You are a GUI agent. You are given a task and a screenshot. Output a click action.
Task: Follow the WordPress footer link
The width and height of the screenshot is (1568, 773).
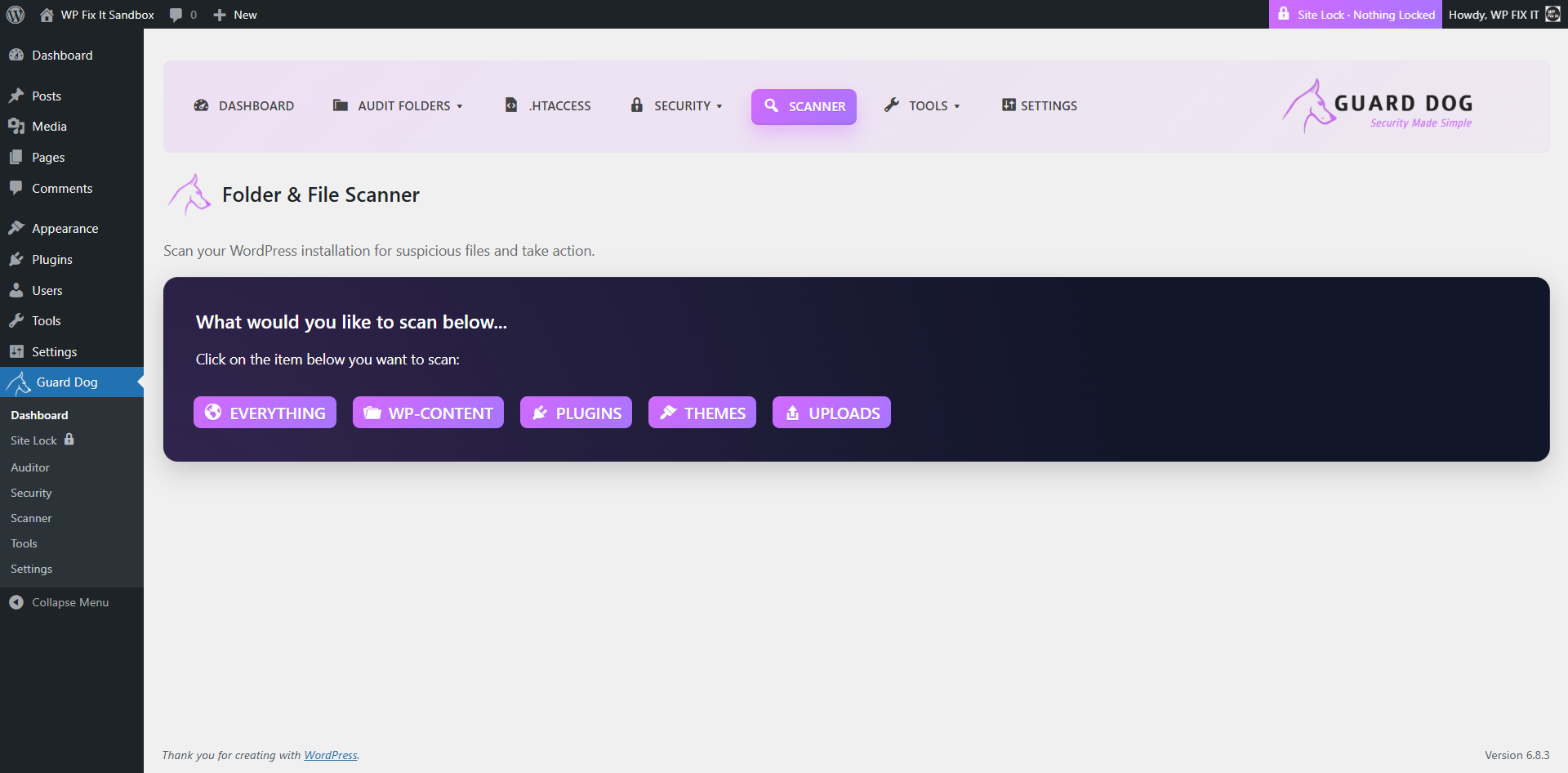coord(331,755)
